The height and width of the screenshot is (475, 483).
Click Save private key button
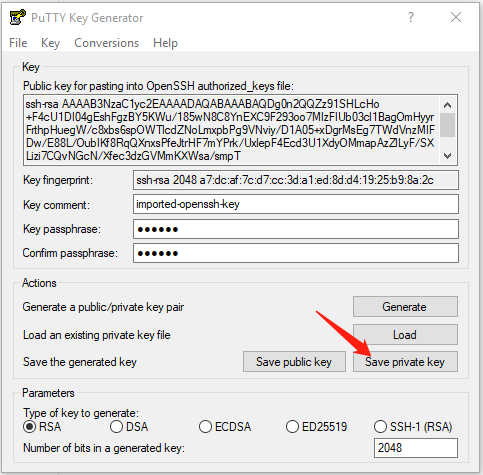click(x=405, y=362)
